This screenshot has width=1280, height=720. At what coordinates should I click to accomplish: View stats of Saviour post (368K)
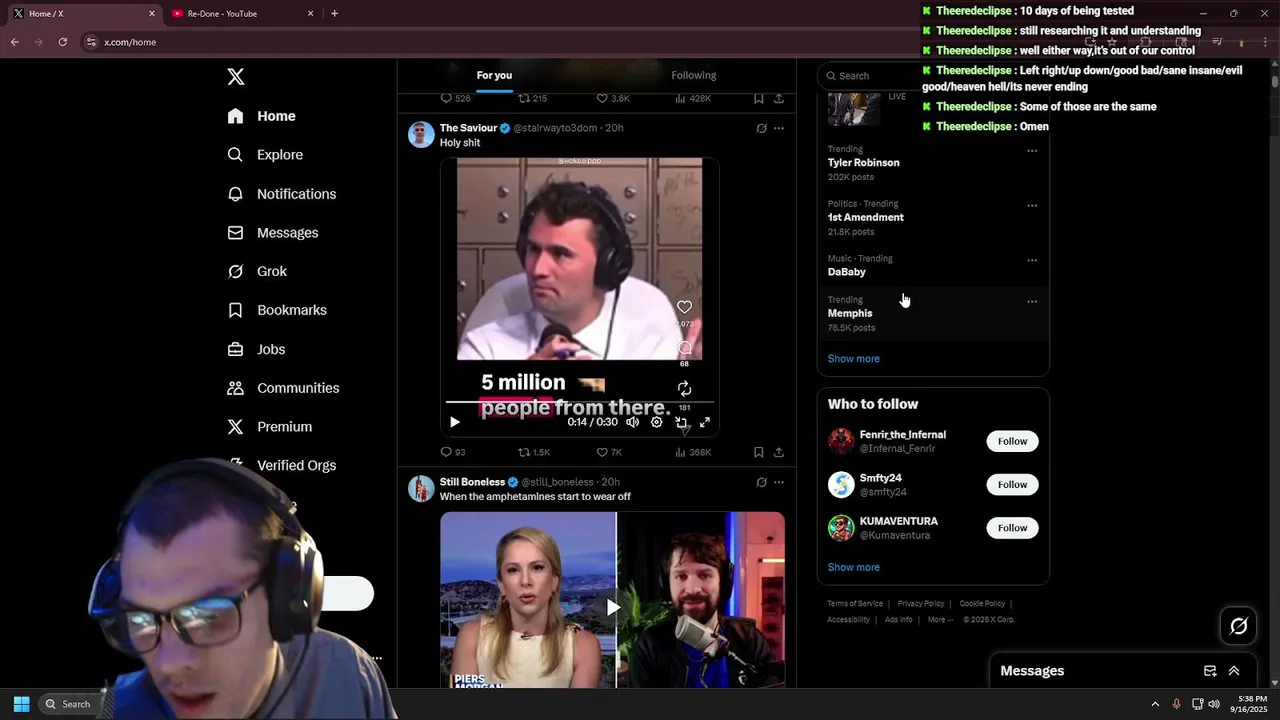point(693,452)
